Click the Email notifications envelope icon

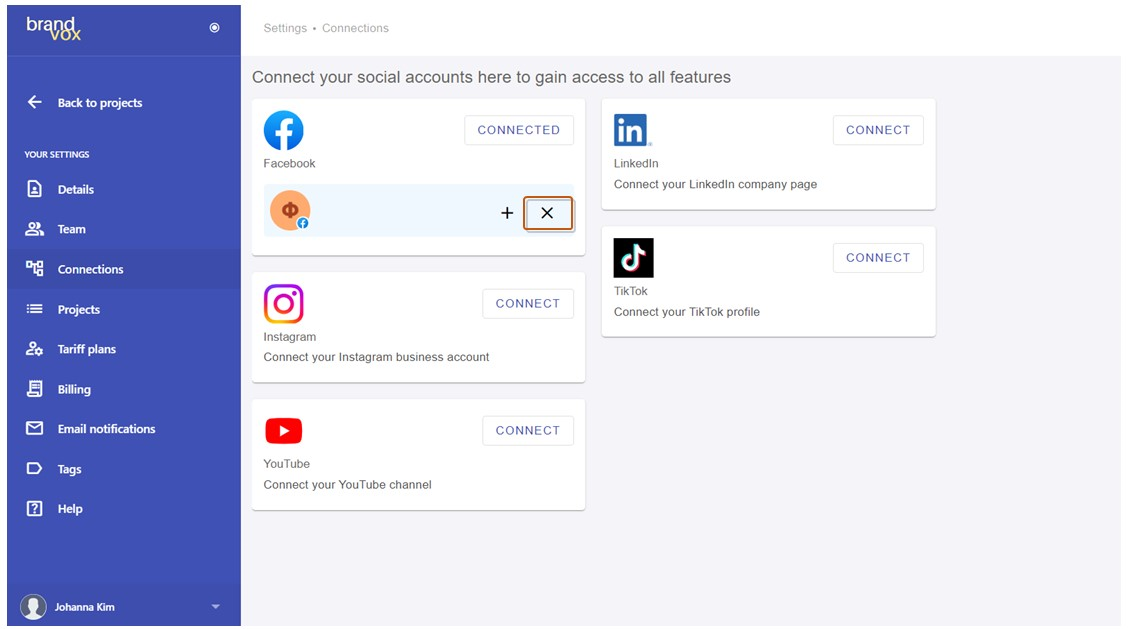coord(34,428)
